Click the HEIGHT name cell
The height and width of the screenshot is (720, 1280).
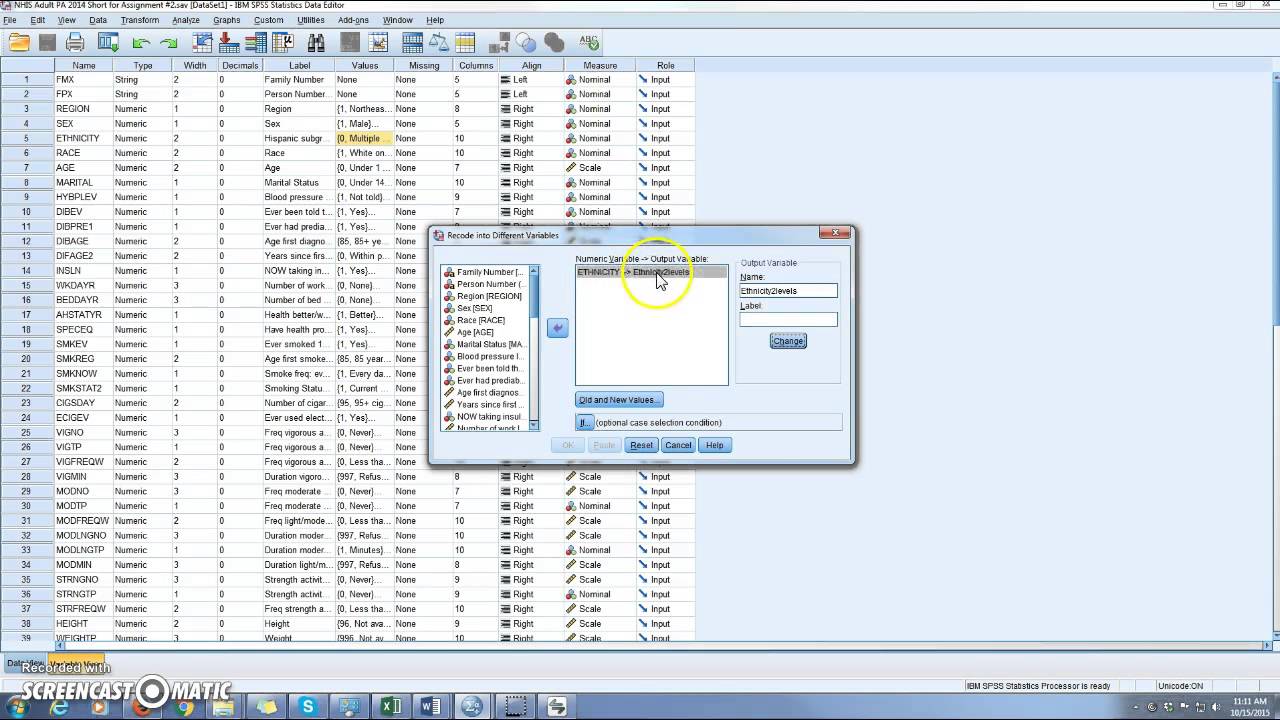pyautogui.click(x=84, y=623)
